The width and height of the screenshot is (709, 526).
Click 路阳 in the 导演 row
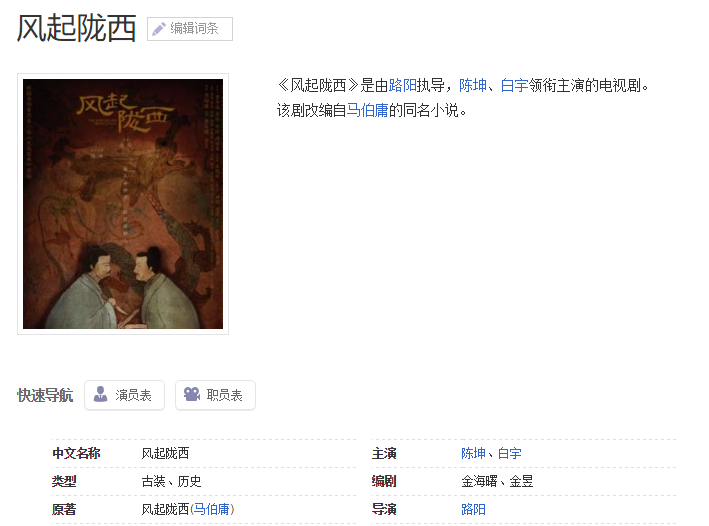[x=473, y=509]
